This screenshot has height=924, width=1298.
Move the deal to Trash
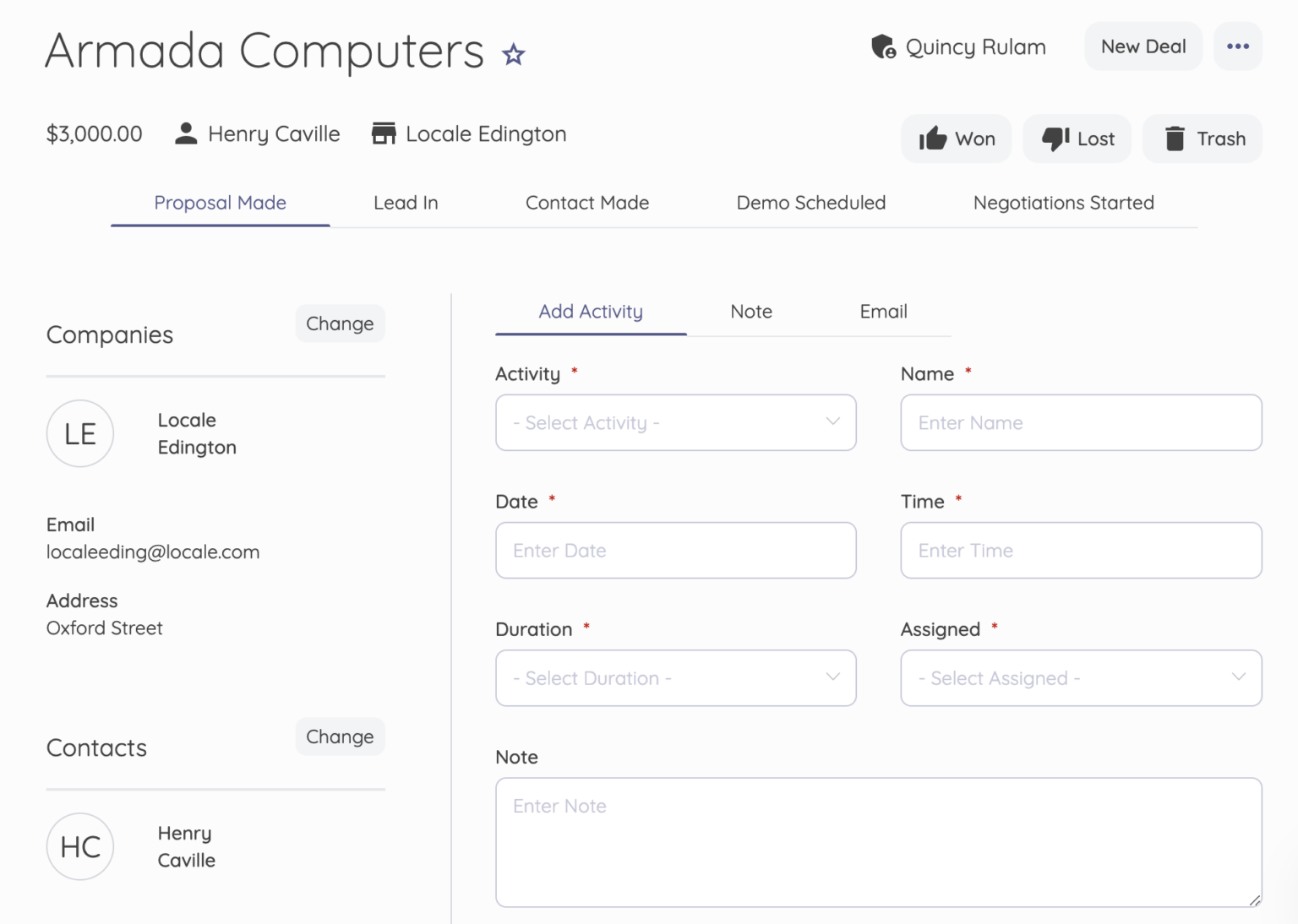[1203, 139]
